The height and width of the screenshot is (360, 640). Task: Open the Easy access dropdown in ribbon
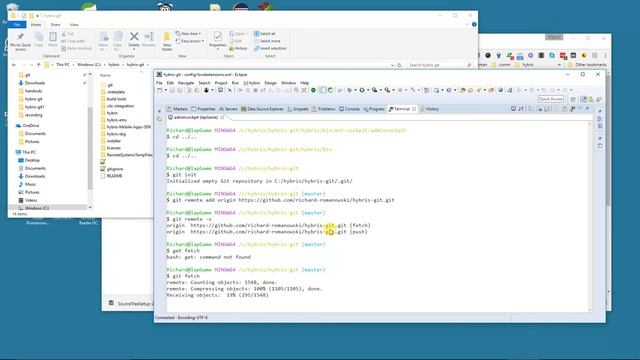pyautogui.click(x=190, y=41)
